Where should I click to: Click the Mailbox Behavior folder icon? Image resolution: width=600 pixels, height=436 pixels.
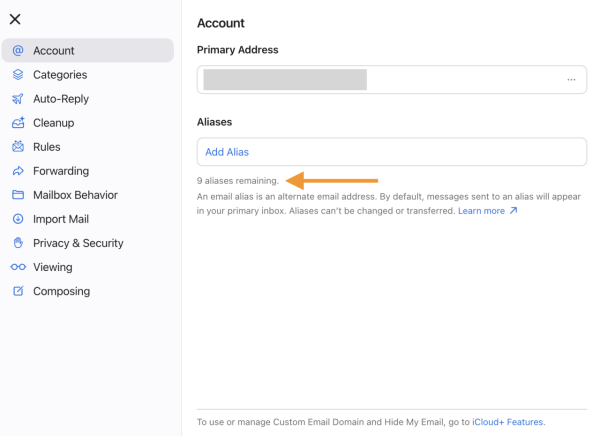pyautogui.click(x=18, y=195)
